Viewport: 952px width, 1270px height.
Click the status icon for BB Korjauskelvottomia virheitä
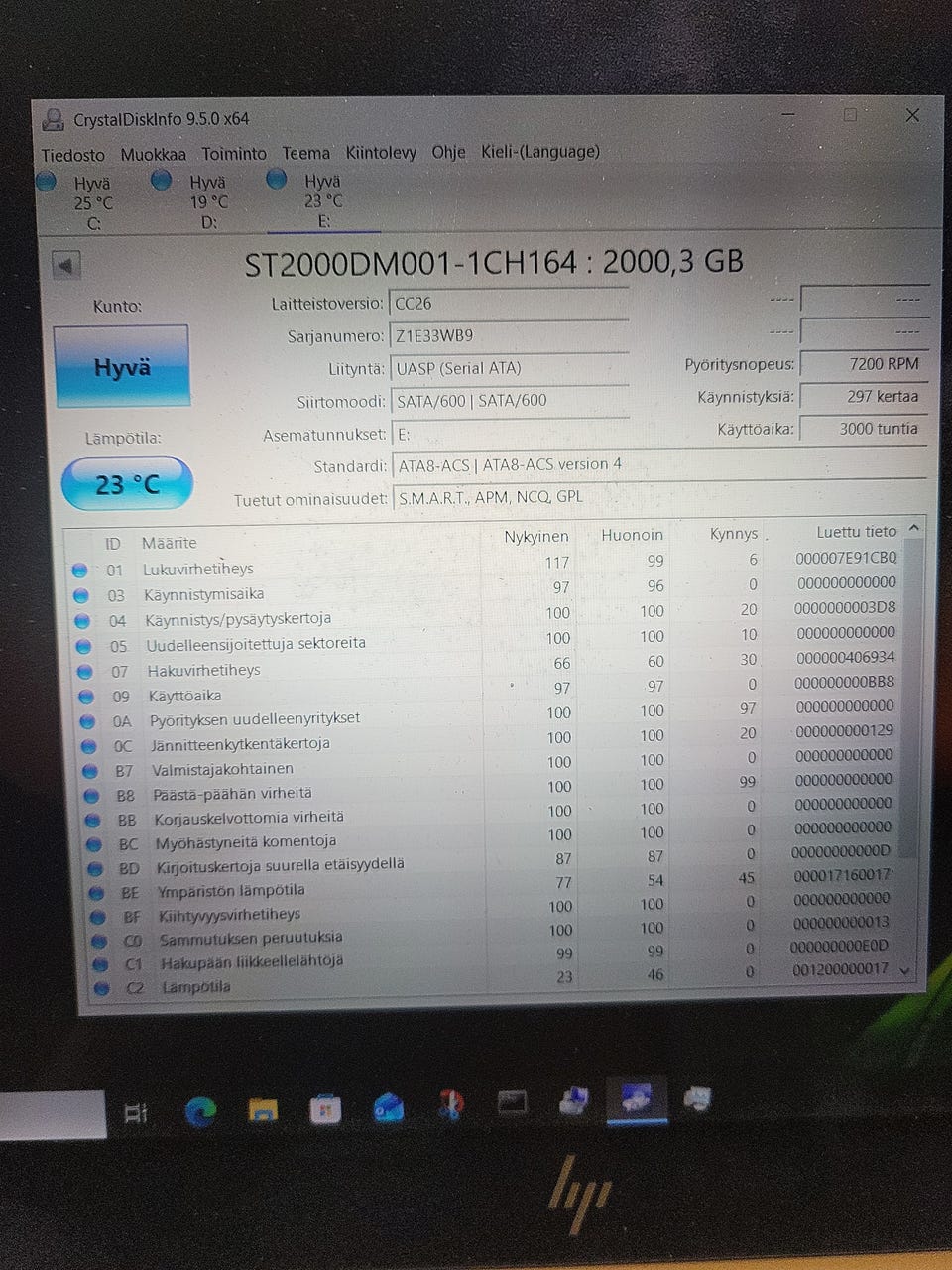93,821
